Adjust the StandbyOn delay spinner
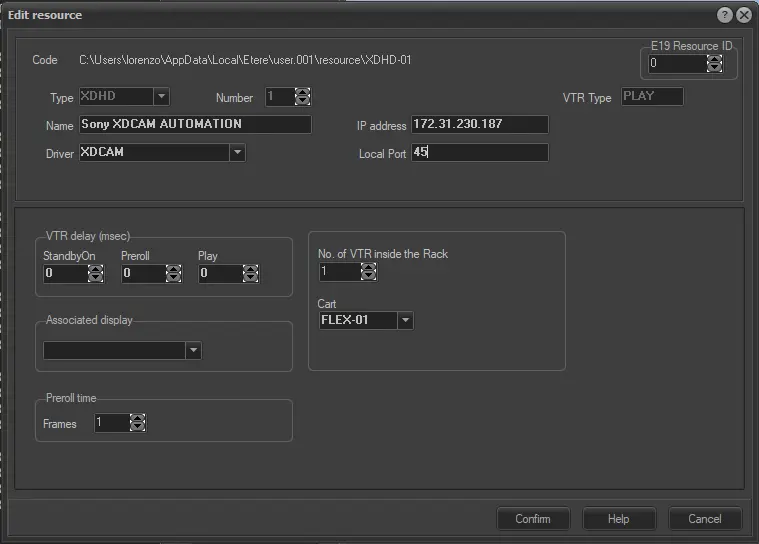This screenshot has height=544, width=759. click(x=95, y=273)
